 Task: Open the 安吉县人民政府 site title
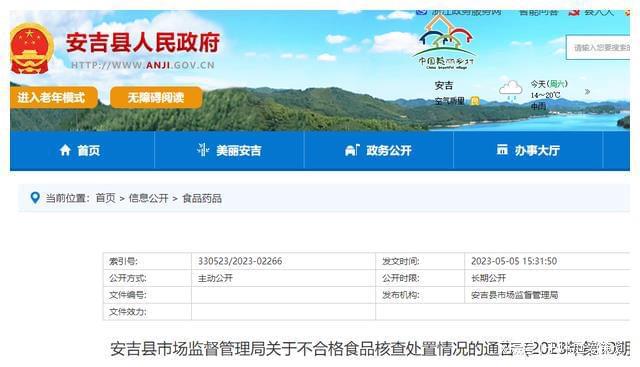pyautogui.click(x=143, y=42)
